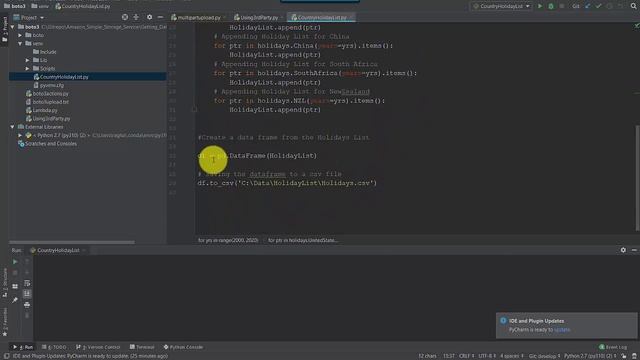The width and height of the screenshot is (640, 360).
Task: Switch to multipartupload.py editor tab
Action: pos(198,18)
